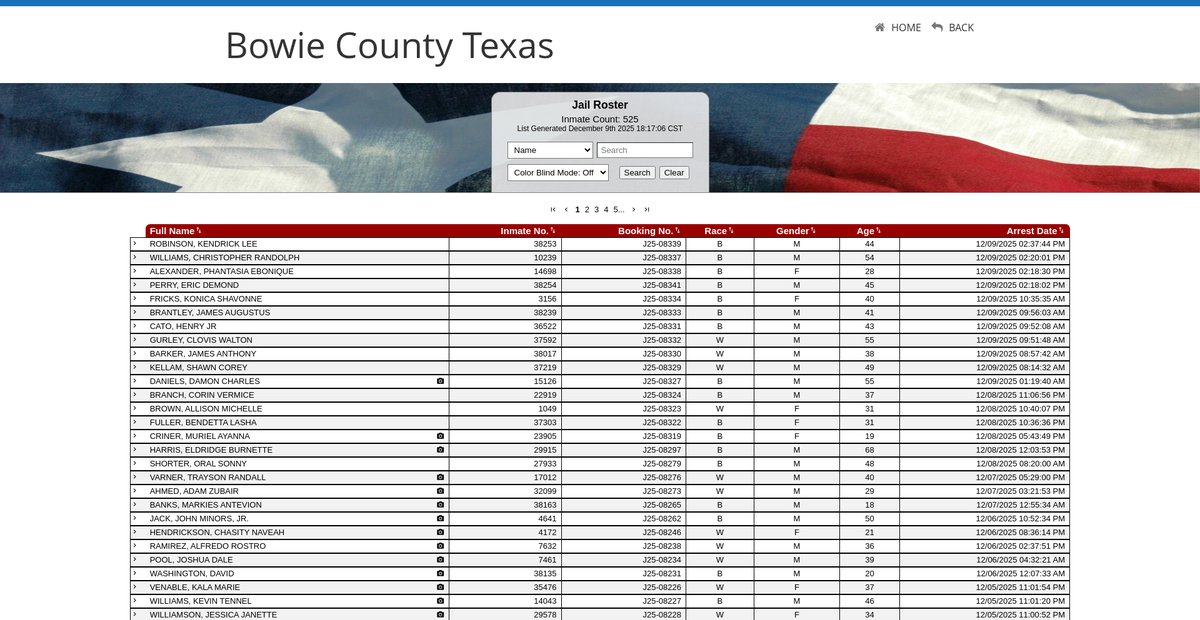Open photo icon for AHMED, ADAM ZUBAIR
This screenshot has height=620, width=1200.
pos(440,491)
